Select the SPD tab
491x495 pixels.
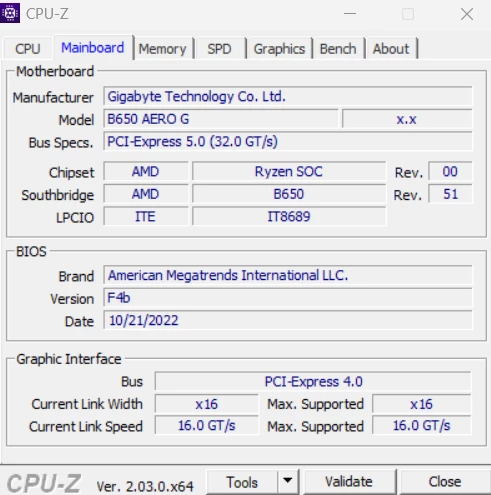(219, 49)
